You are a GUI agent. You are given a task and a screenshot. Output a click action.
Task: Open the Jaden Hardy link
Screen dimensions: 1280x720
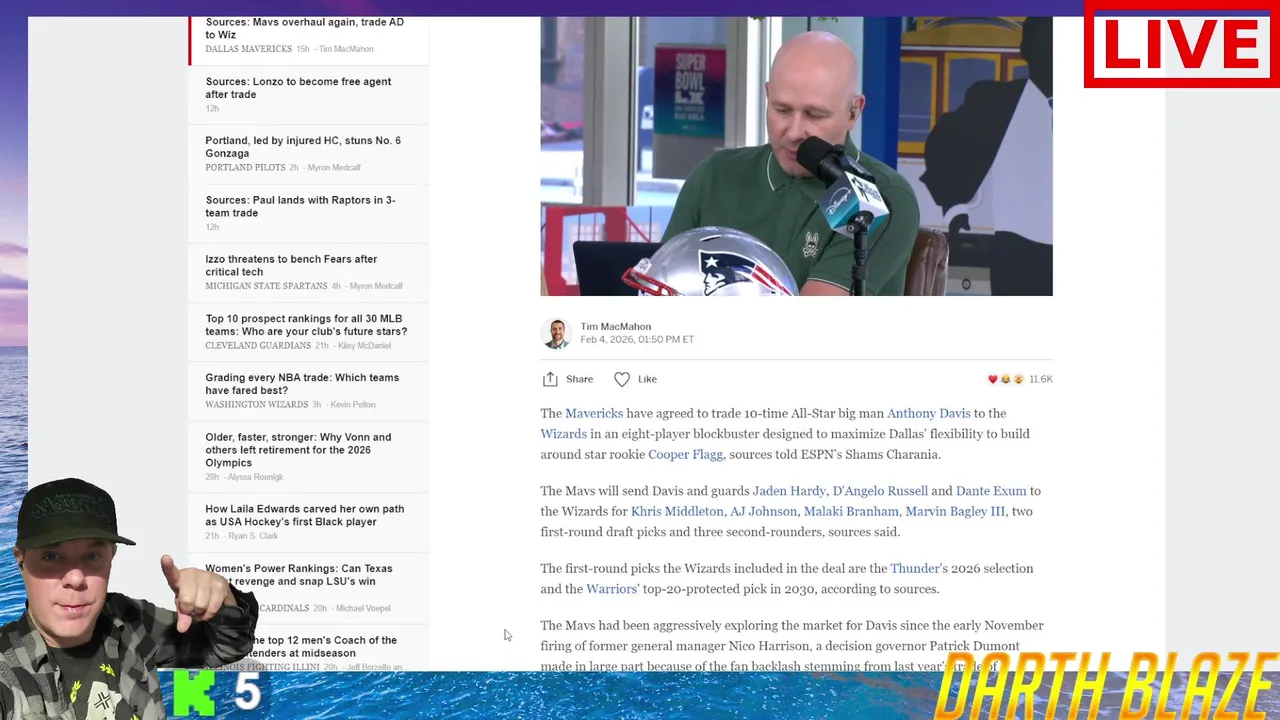point(789,491)
